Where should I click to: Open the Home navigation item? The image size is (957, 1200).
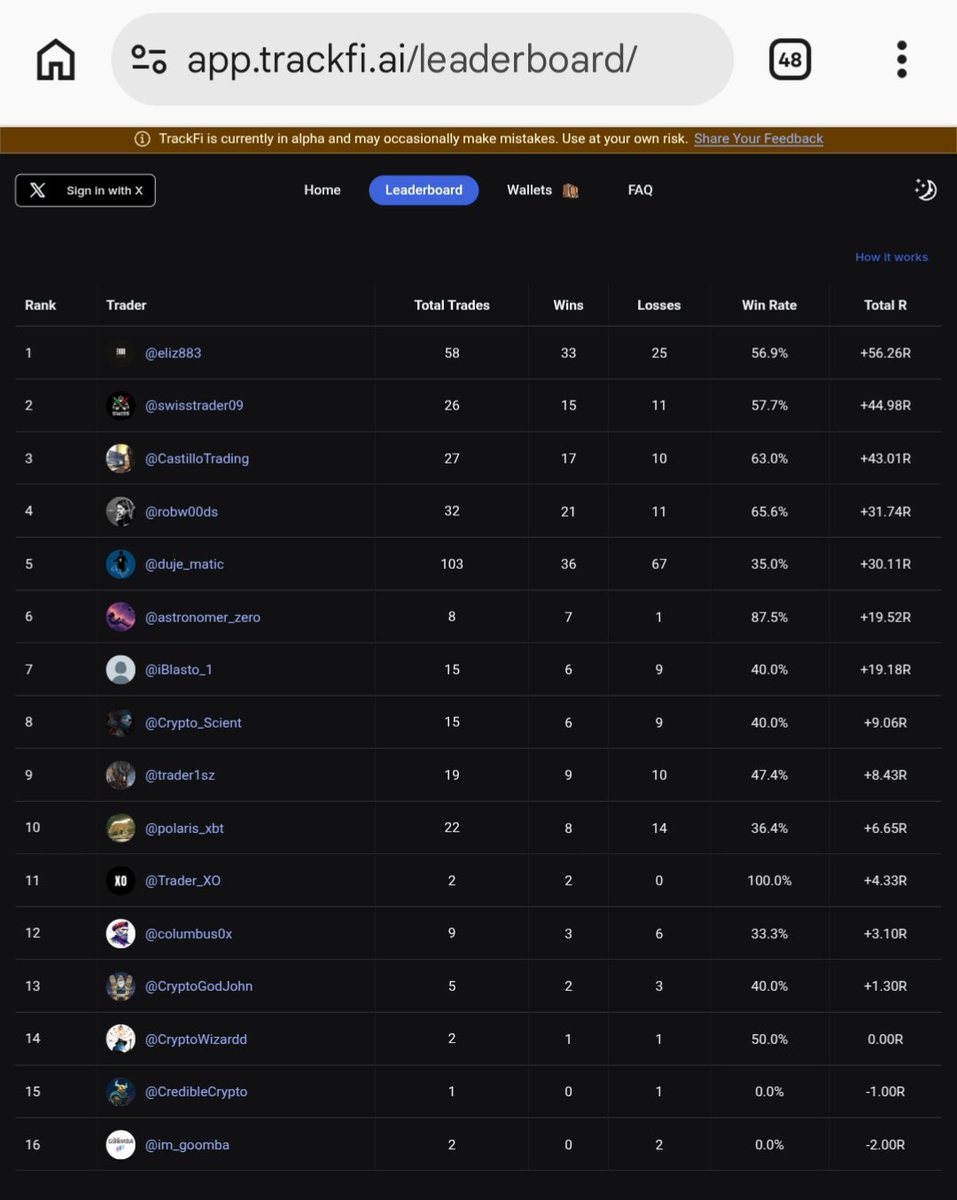322,189
